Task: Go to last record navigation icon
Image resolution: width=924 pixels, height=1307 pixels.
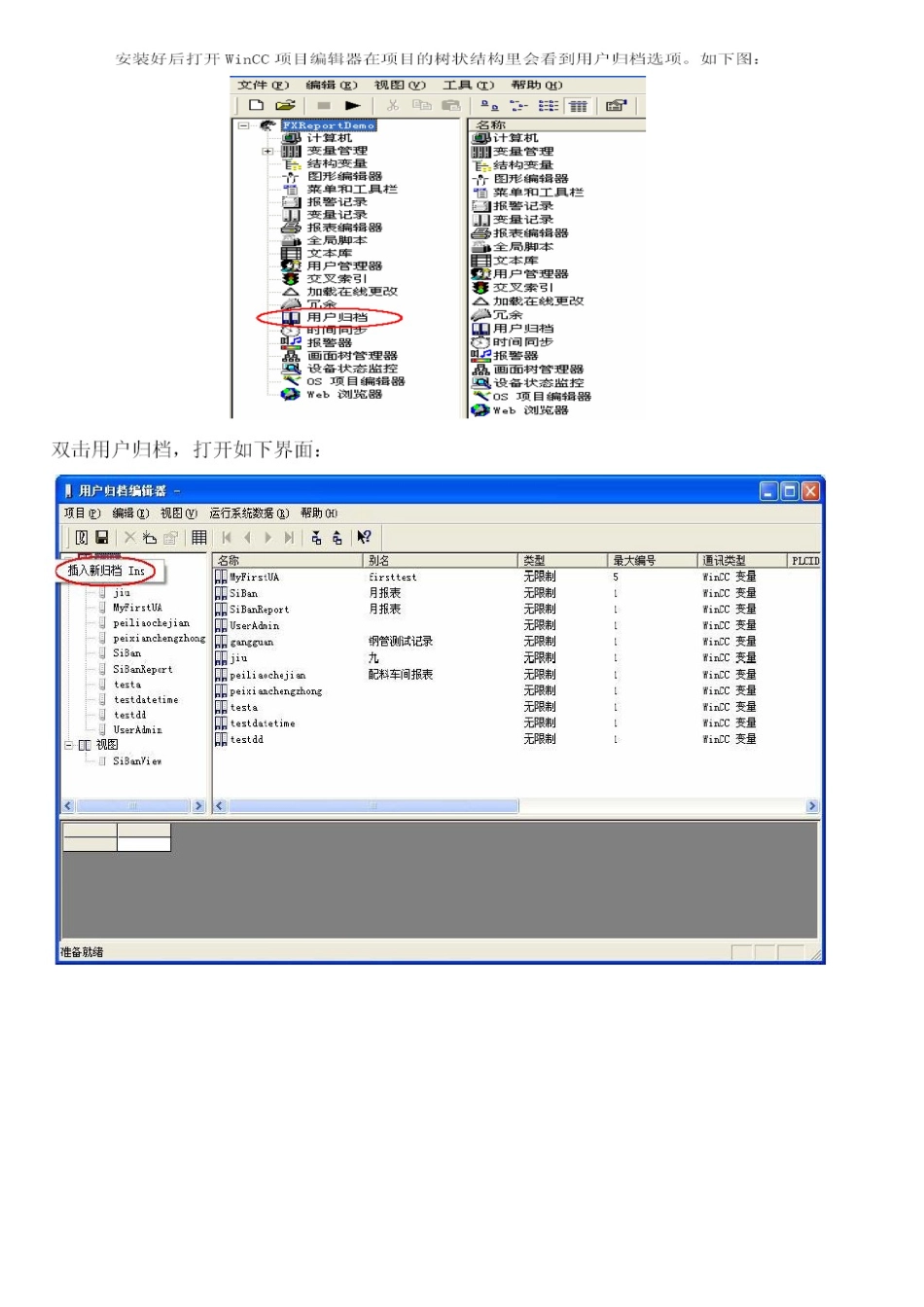Action: pos(289,537)
